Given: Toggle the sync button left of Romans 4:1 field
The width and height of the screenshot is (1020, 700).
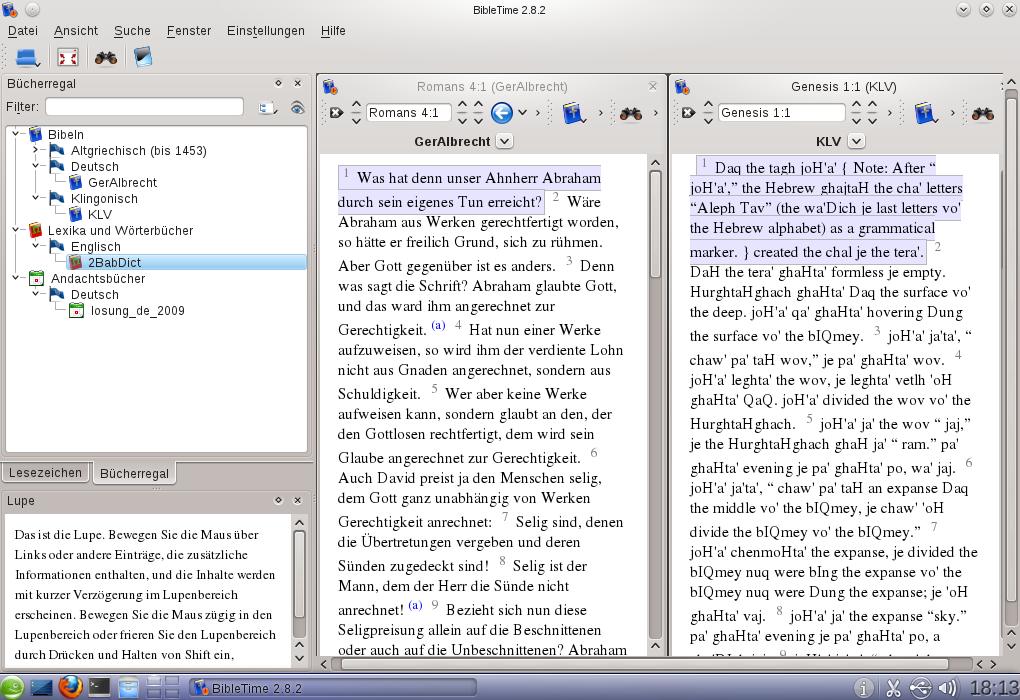Looking at the screenshot, I should tap(336, 113).
